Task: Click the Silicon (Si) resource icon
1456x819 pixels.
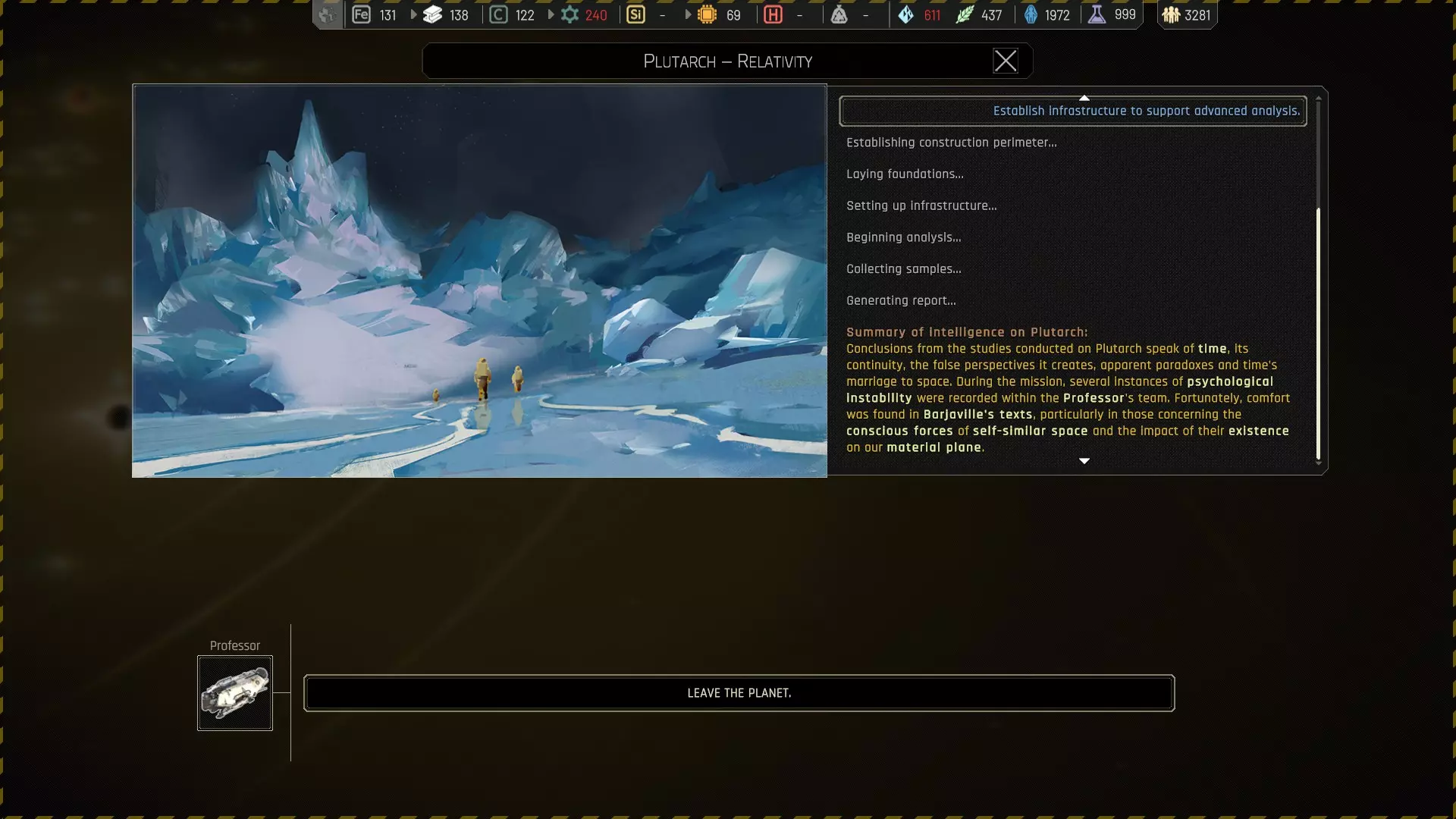Action: (x=635, y=14)
